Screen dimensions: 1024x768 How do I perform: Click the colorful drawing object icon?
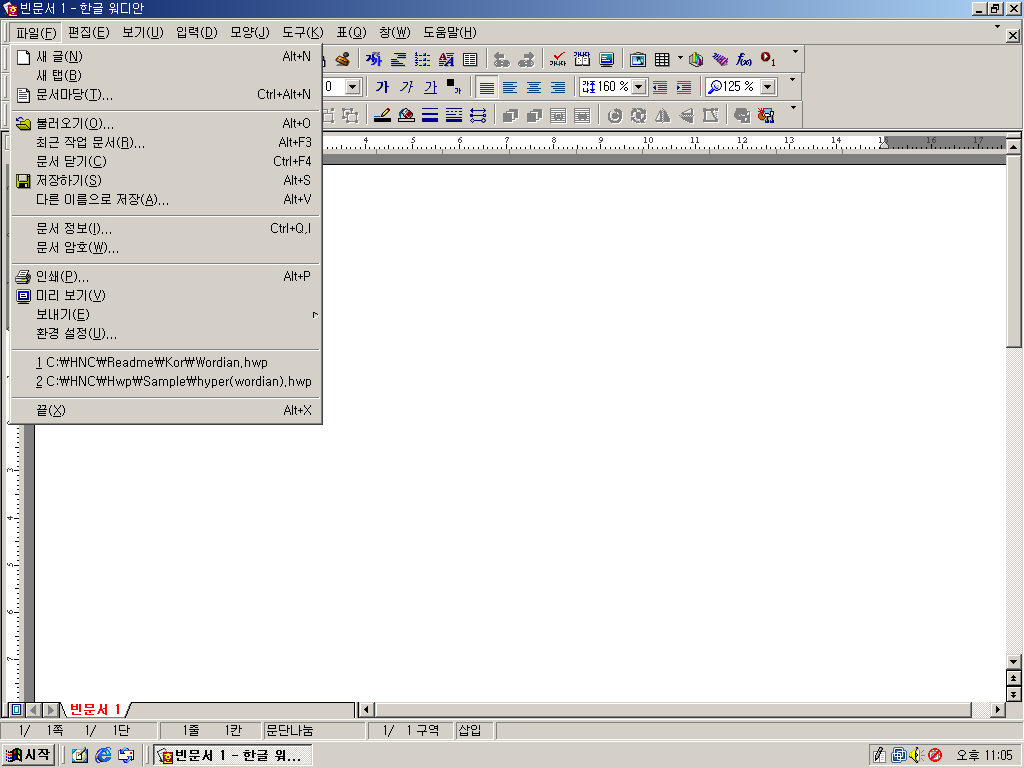765,116
